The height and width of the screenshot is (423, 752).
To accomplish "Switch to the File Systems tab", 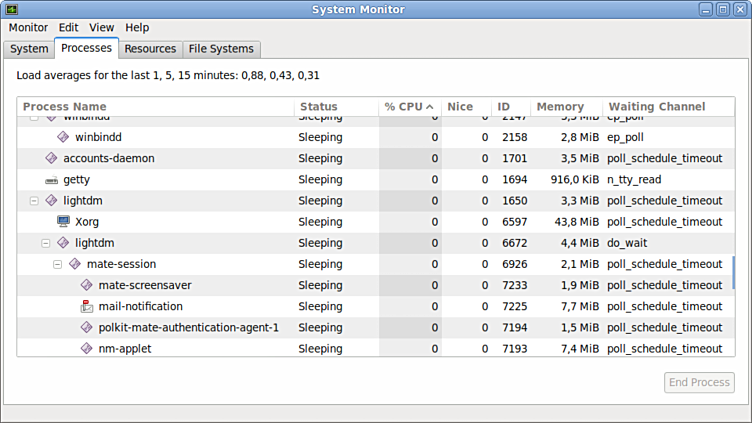I will click(x=221, y=49).
